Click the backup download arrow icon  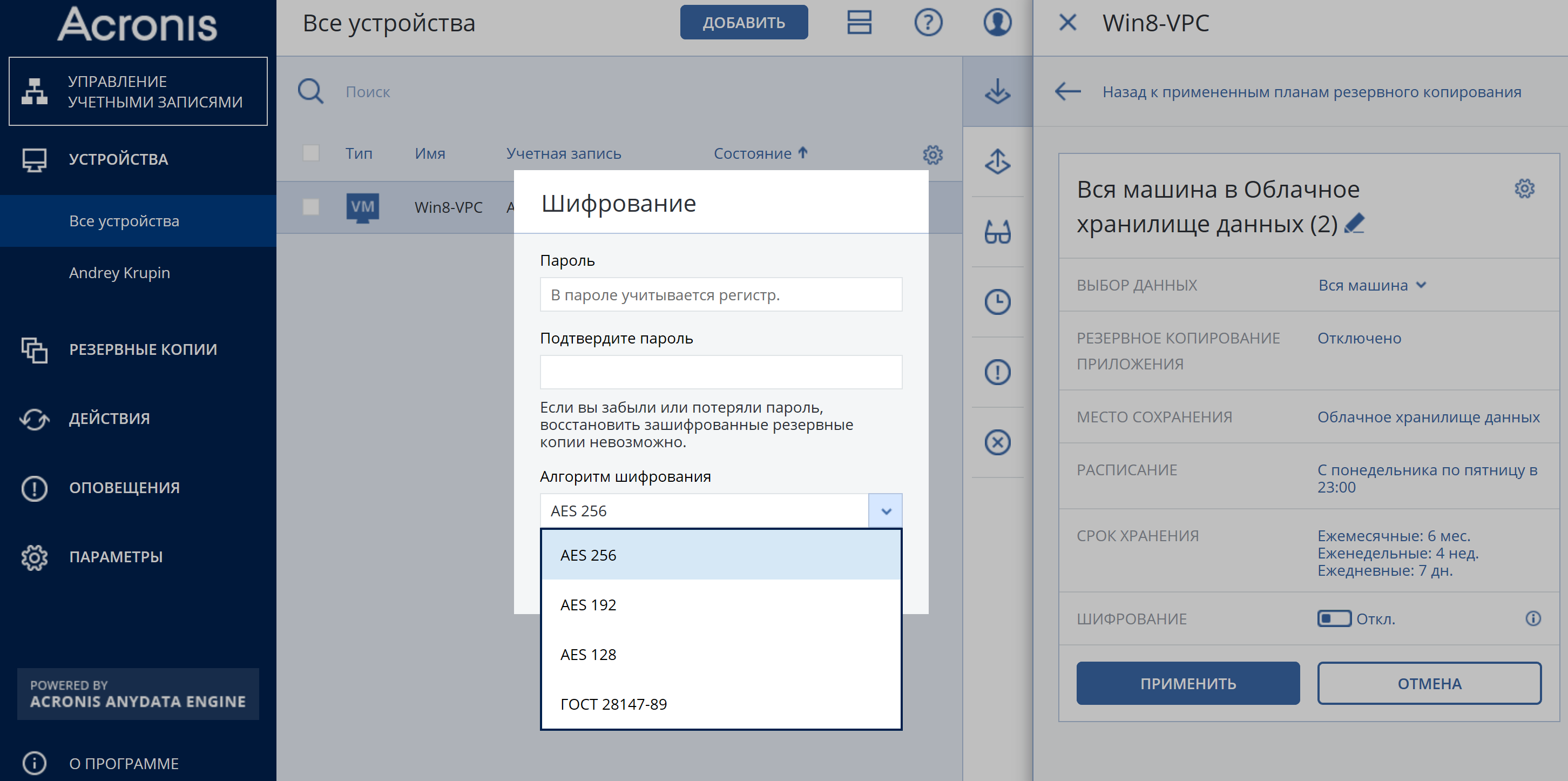[x=997, y=91]
